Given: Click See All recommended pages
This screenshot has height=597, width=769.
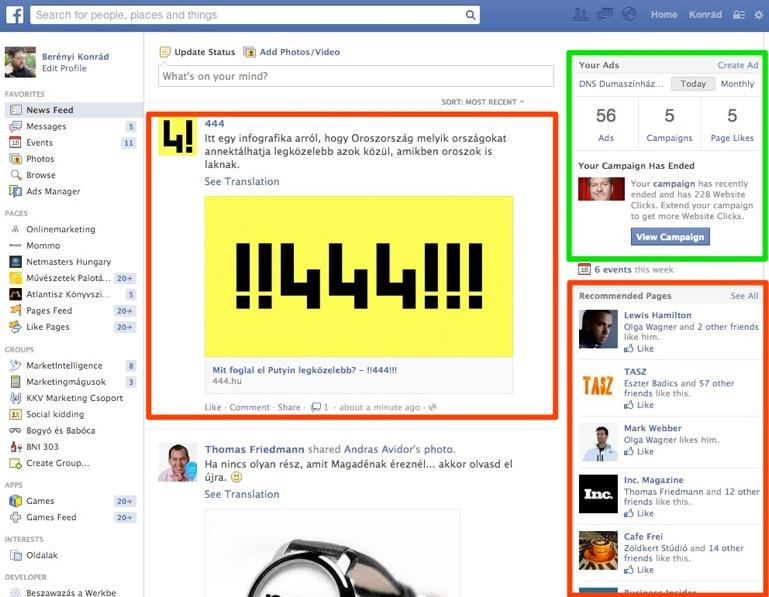Looking at the screenshot, I should [744, 296].
